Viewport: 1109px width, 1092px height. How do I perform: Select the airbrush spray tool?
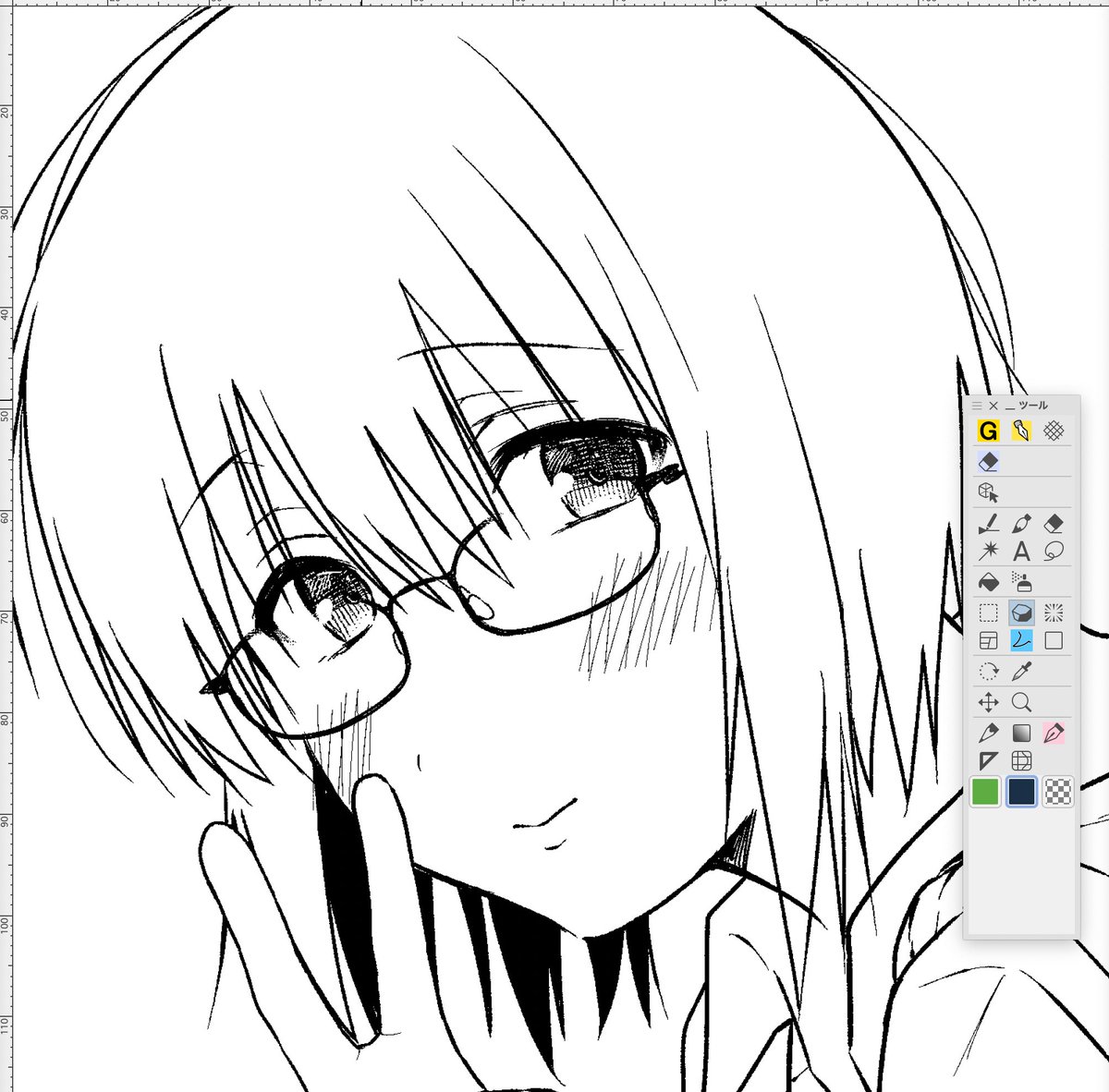pos(1020,582)
